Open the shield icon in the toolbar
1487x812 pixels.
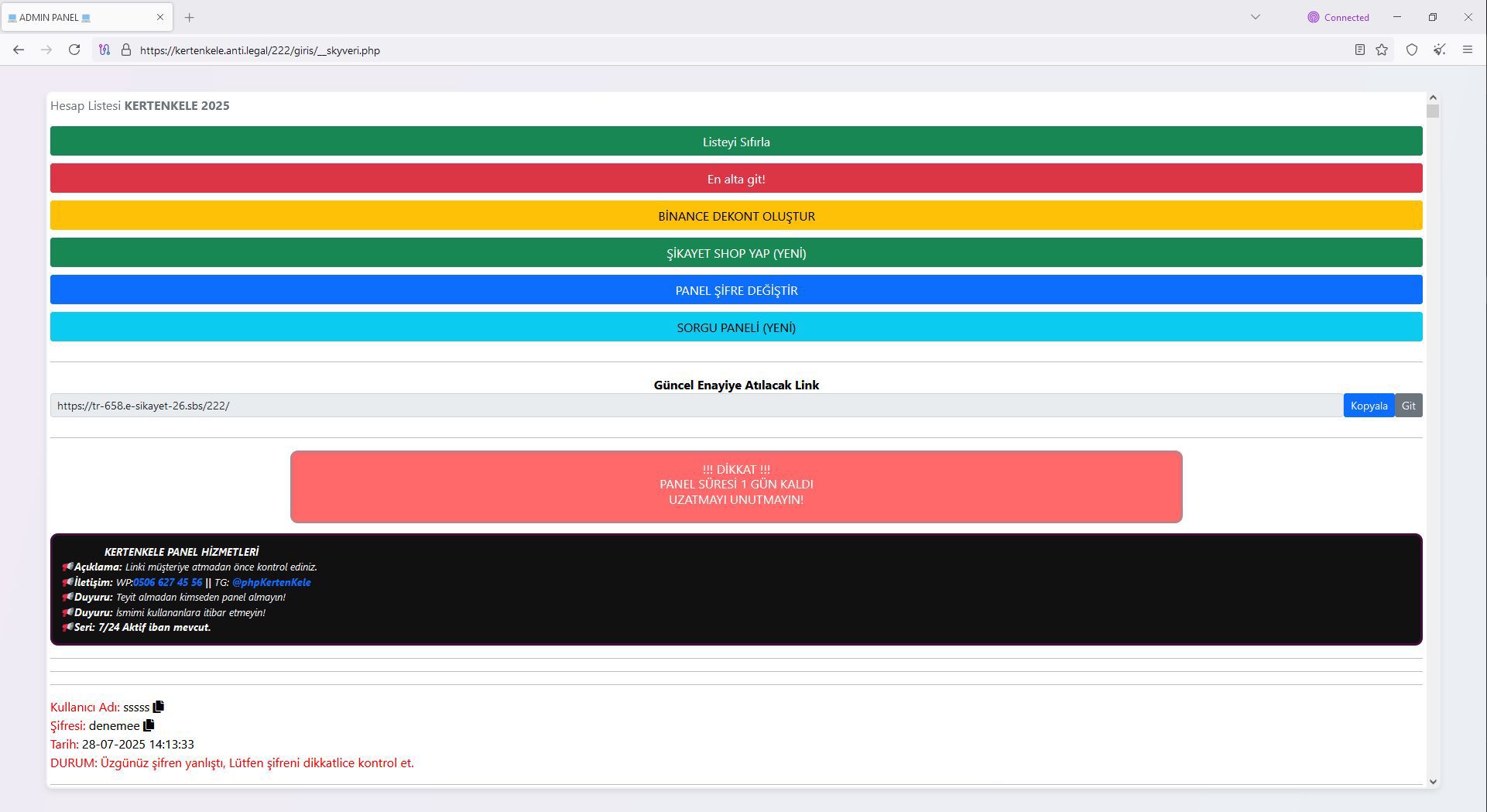point(1412,50)
